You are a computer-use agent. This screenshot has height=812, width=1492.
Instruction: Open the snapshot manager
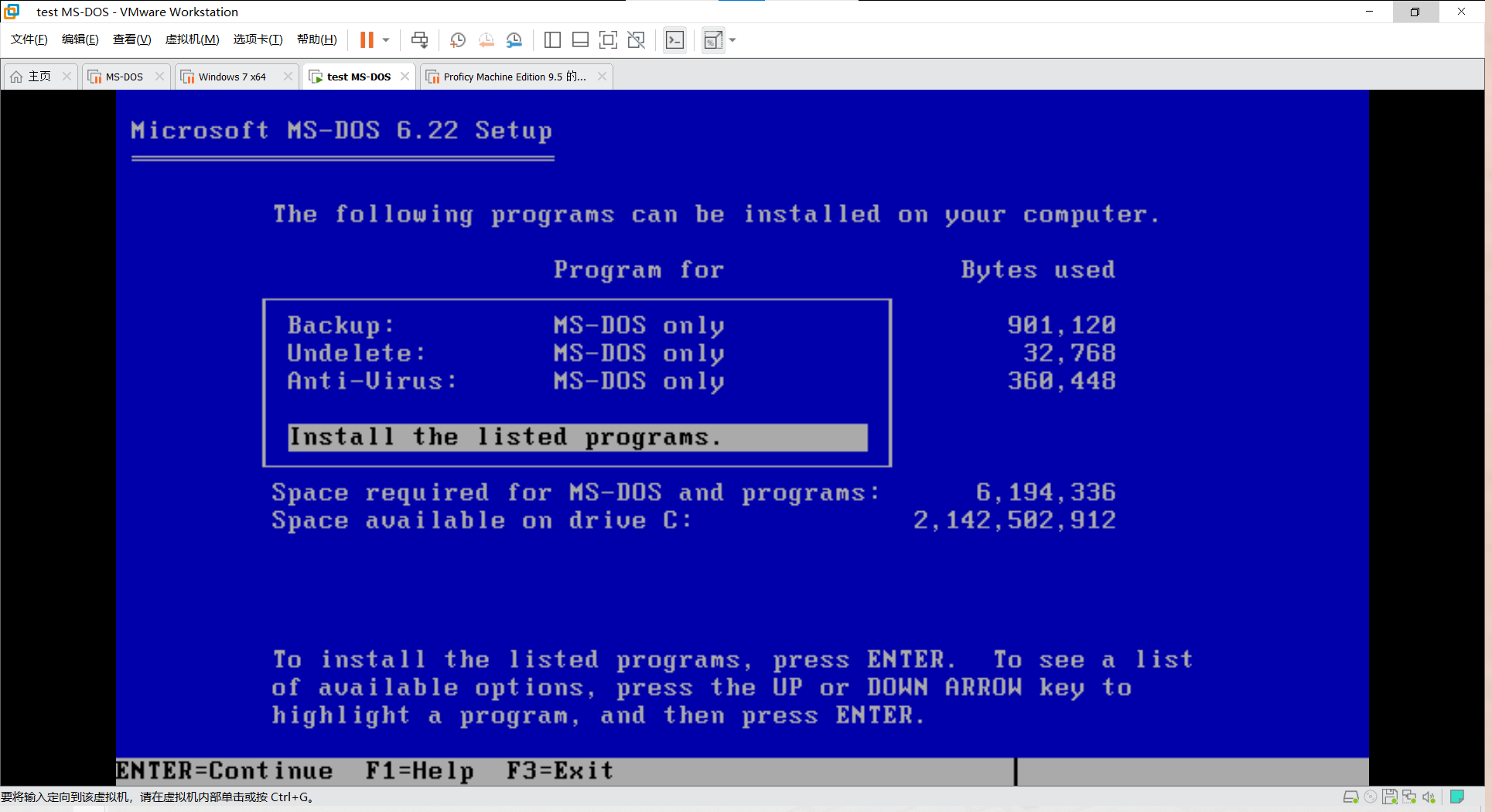[514, 40]
